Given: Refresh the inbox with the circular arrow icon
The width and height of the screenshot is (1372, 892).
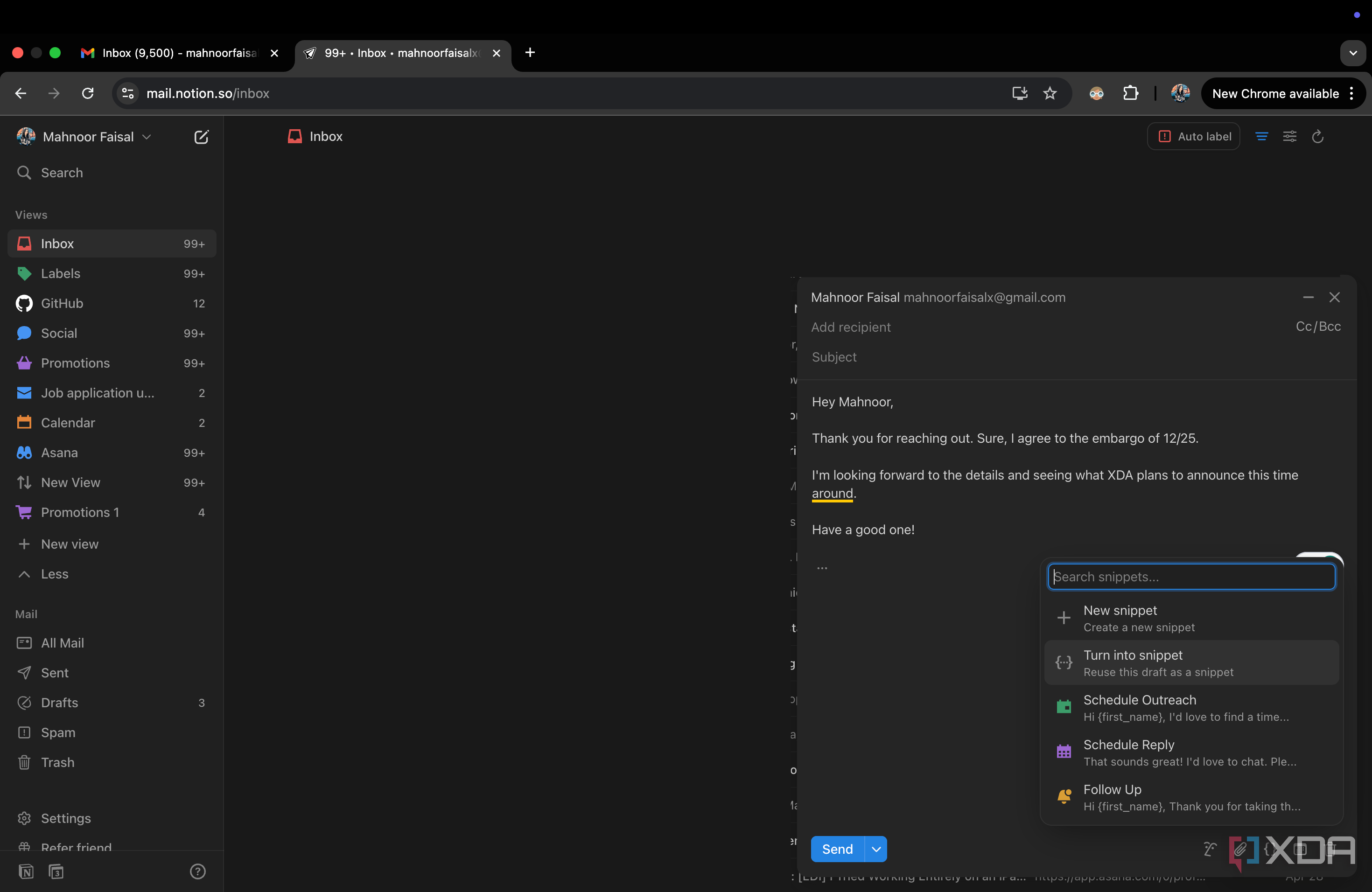Looking at the screenshot, I should [x=1318, y=137].
